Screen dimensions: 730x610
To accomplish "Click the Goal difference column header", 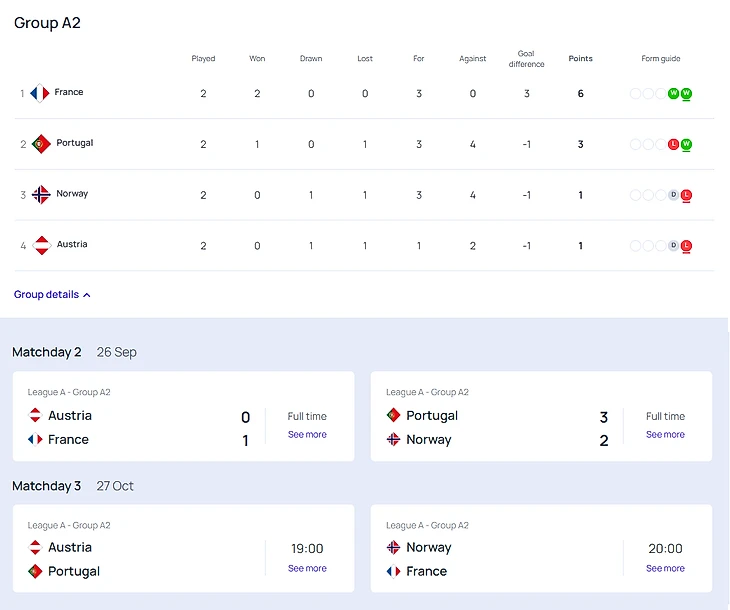I will (x=526, y=59).
